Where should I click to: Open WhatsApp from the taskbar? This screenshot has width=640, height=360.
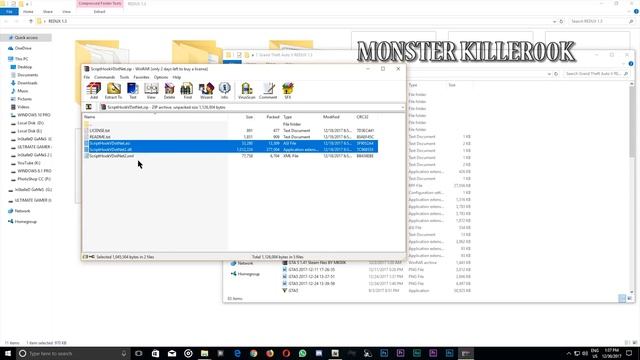(302, 353)
